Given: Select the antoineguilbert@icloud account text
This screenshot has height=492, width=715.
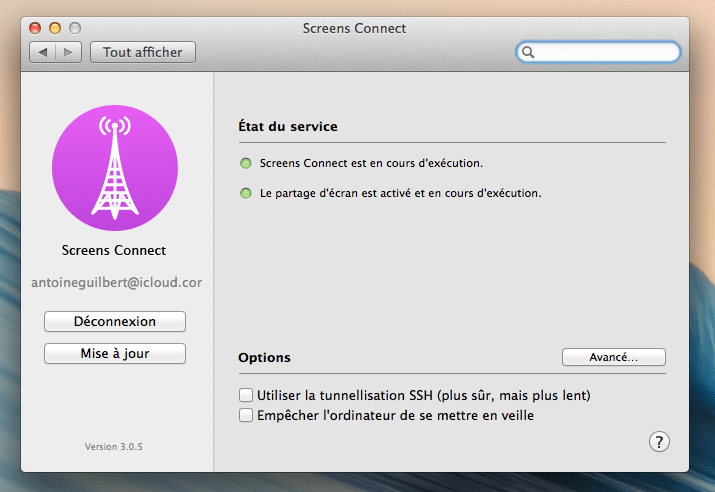Looking at the screenshot, I should [116, 283].
